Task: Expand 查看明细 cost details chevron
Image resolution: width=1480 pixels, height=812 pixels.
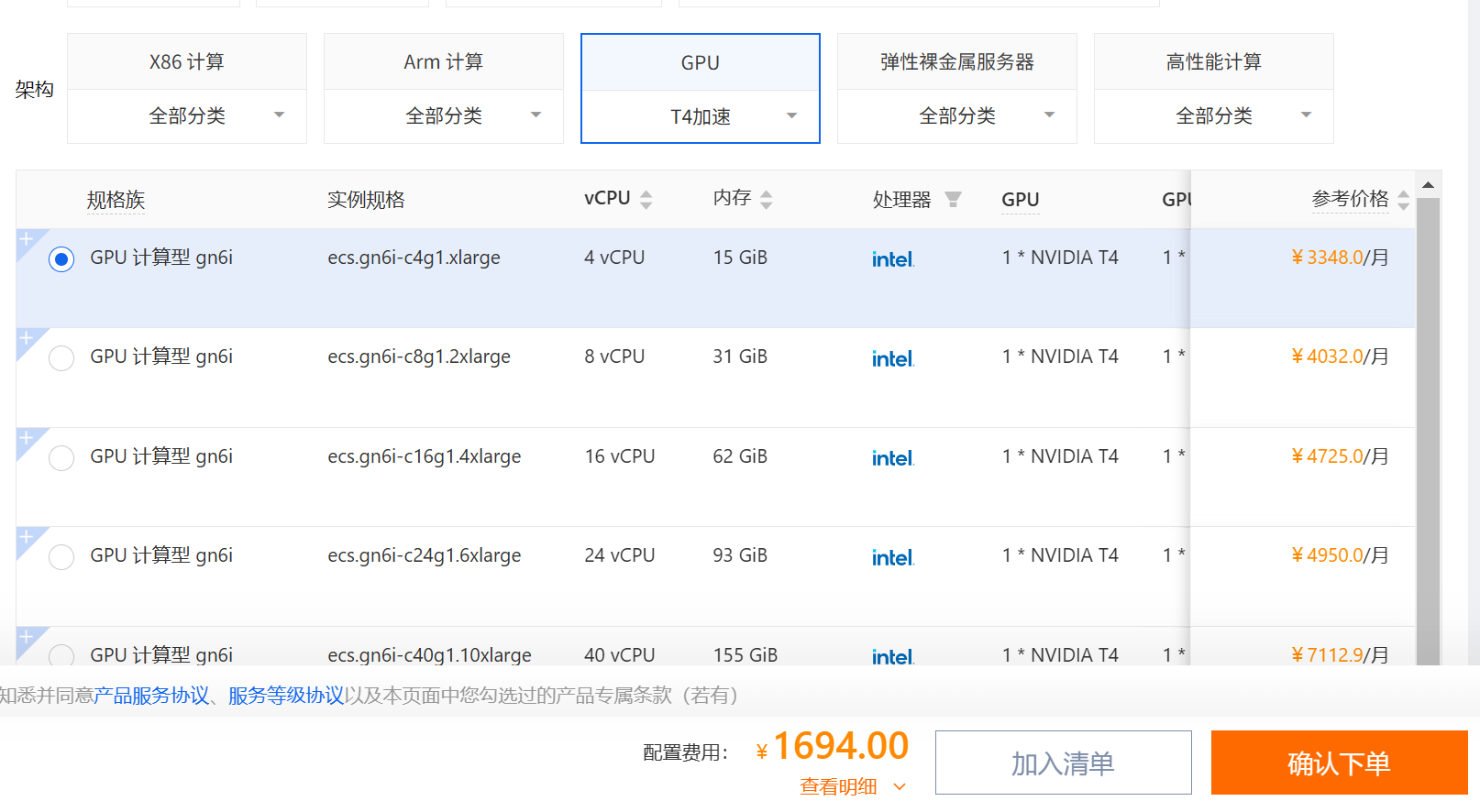Action: click(899, 786)
